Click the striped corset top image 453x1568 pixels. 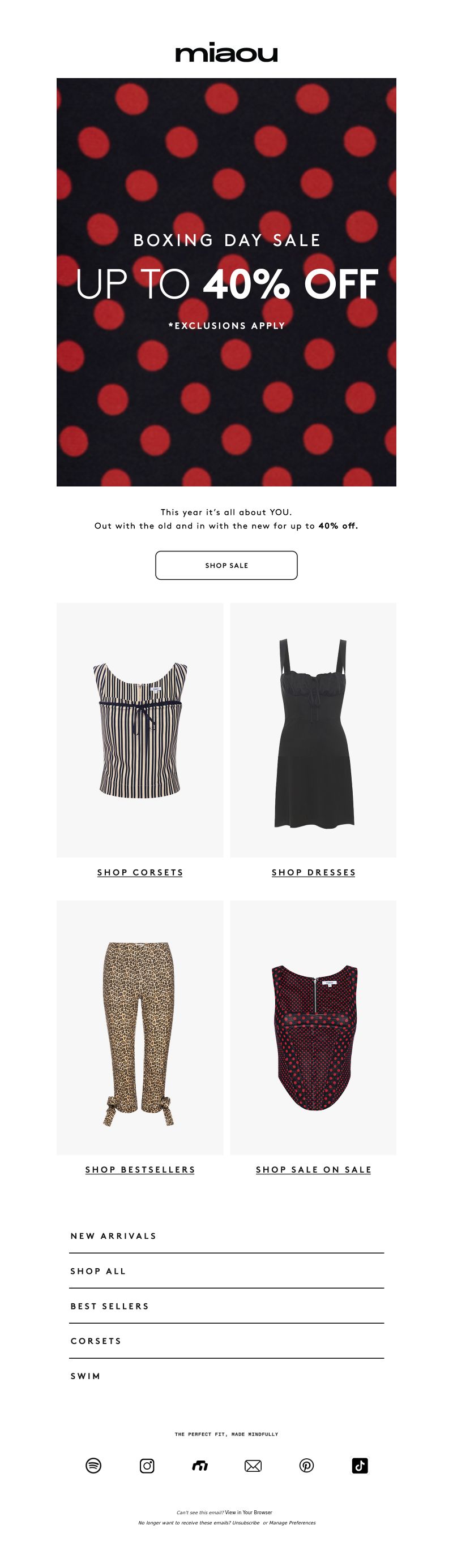[140, 730]
